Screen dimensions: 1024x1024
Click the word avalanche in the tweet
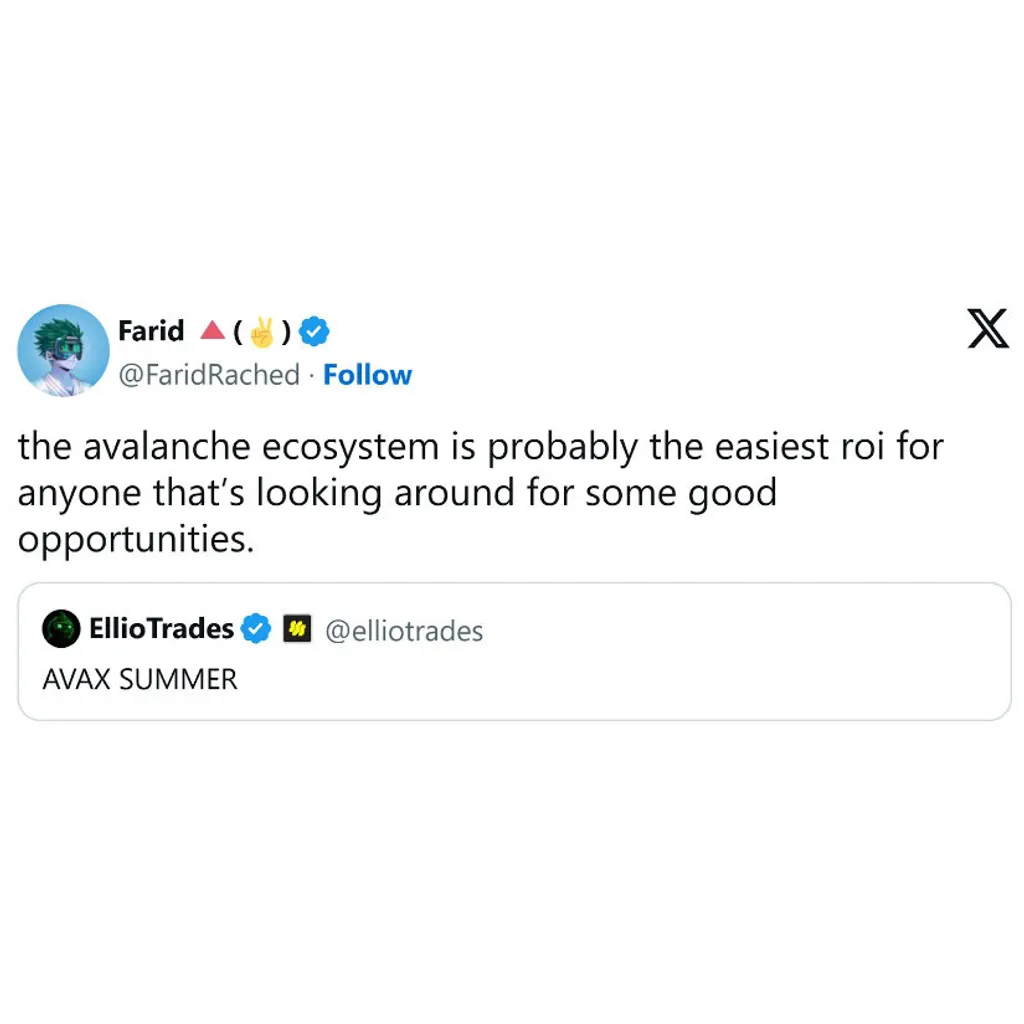(x=167, y=447)
